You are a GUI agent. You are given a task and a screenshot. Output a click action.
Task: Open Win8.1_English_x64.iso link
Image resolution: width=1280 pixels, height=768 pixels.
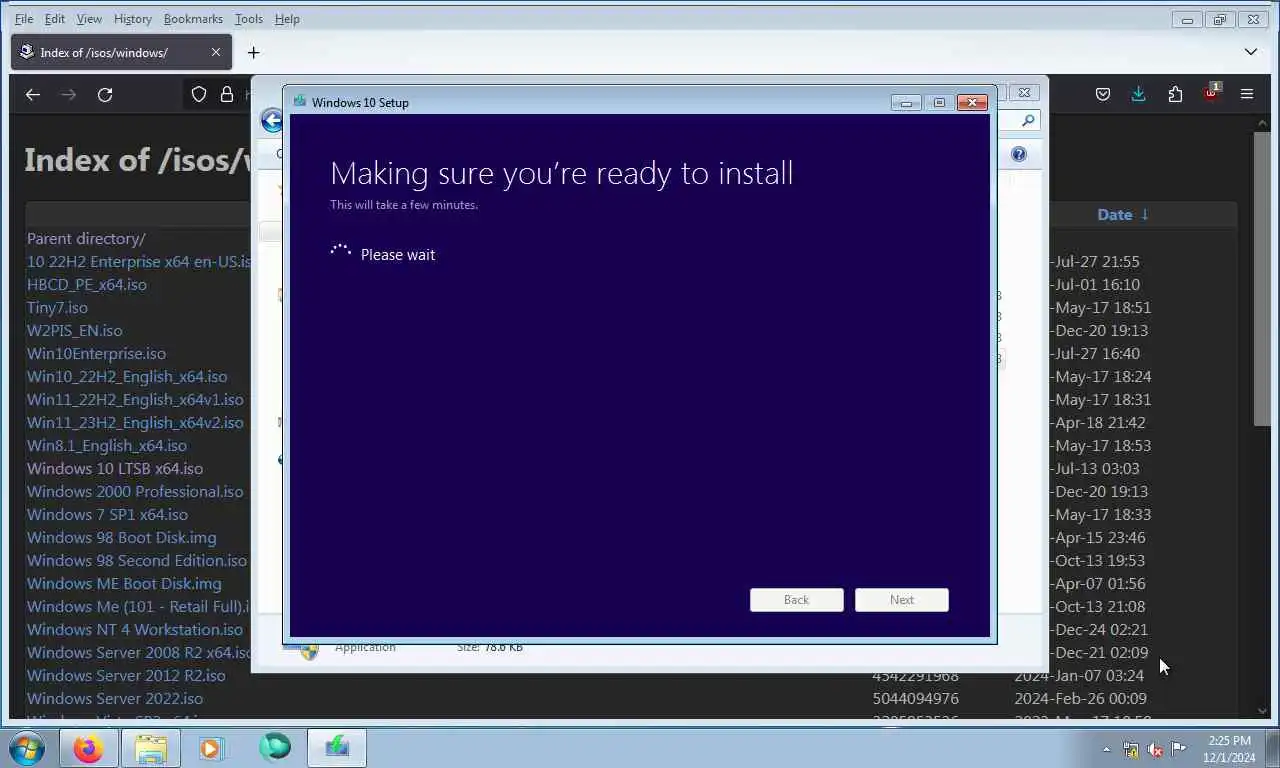point(107,445)
